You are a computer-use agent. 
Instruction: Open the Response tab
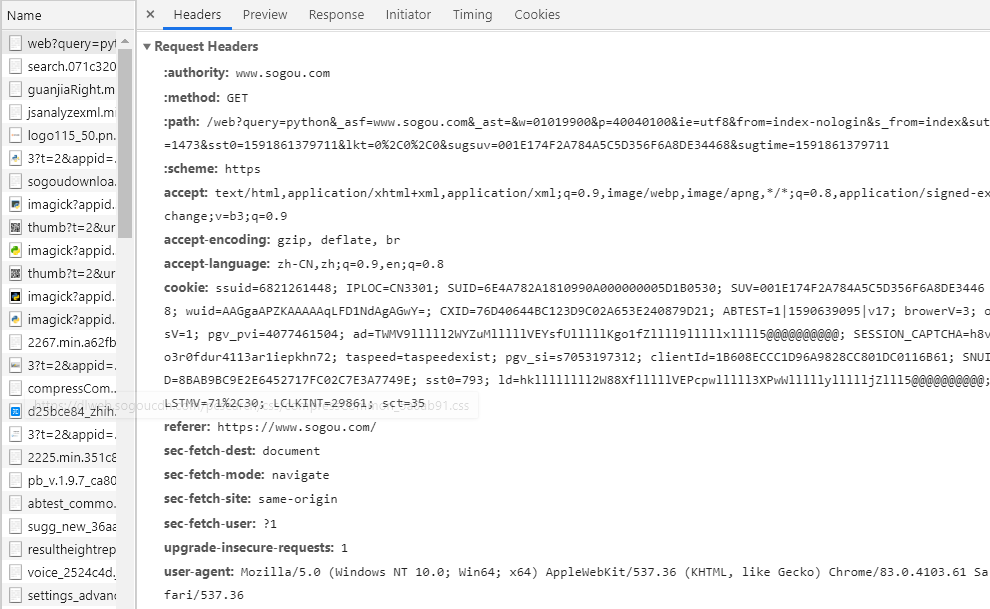pos(337,15)
